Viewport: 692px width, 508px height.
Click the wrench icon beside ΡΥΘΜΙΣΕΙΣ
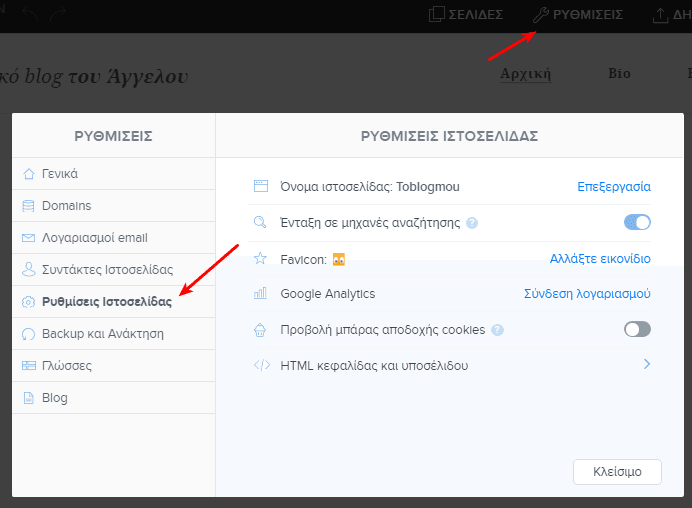tap(541, 15)
